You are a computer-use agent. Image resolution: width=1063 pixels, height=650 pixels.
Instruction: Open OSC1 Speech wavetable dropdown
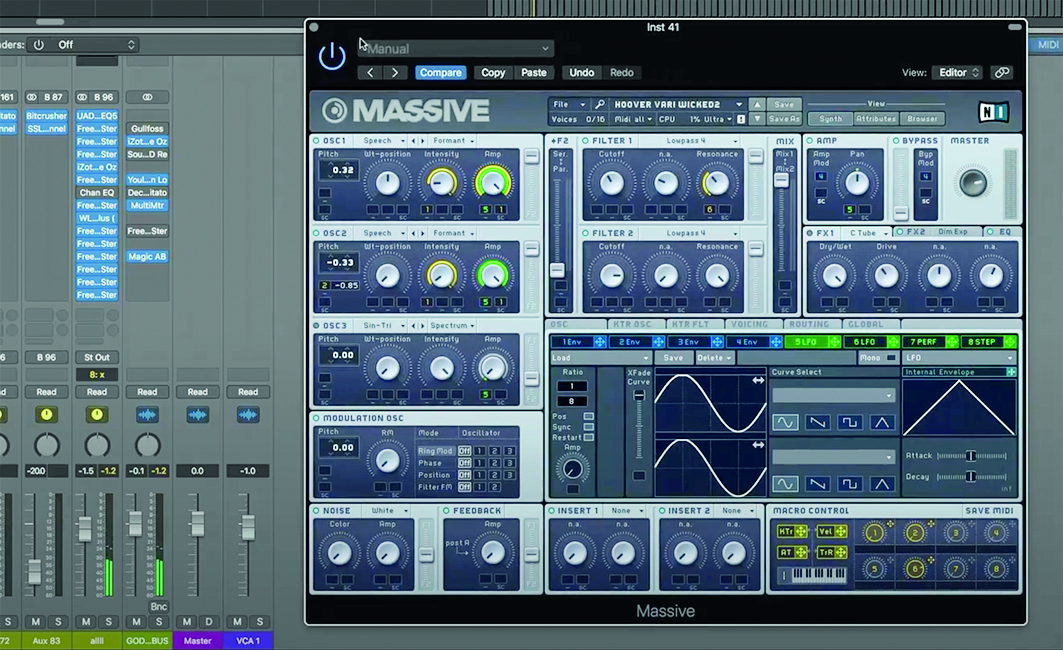382,140
